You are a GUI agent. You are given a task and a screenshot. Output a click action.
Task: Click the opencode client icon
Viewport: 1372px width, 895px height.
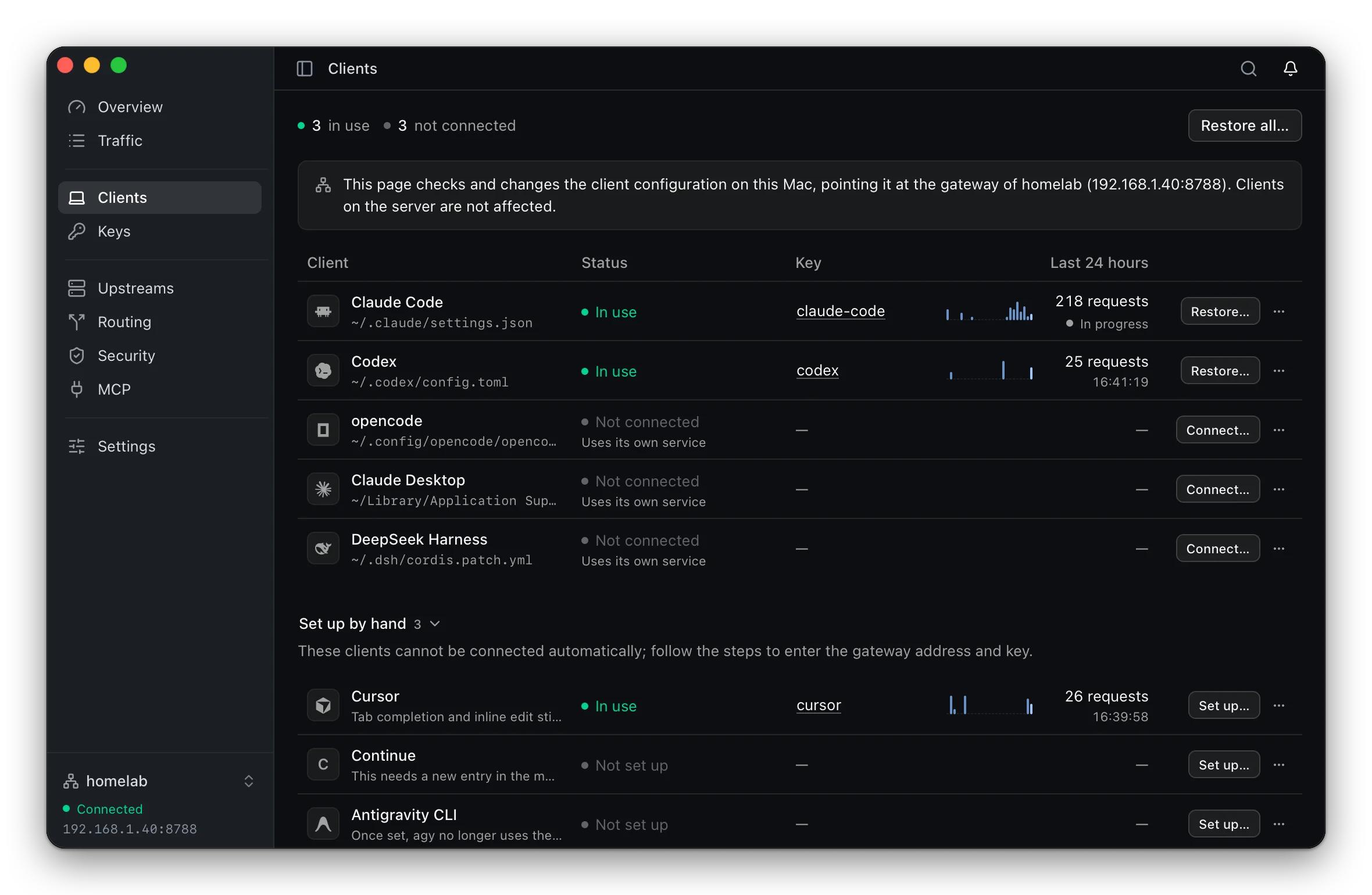323,430
